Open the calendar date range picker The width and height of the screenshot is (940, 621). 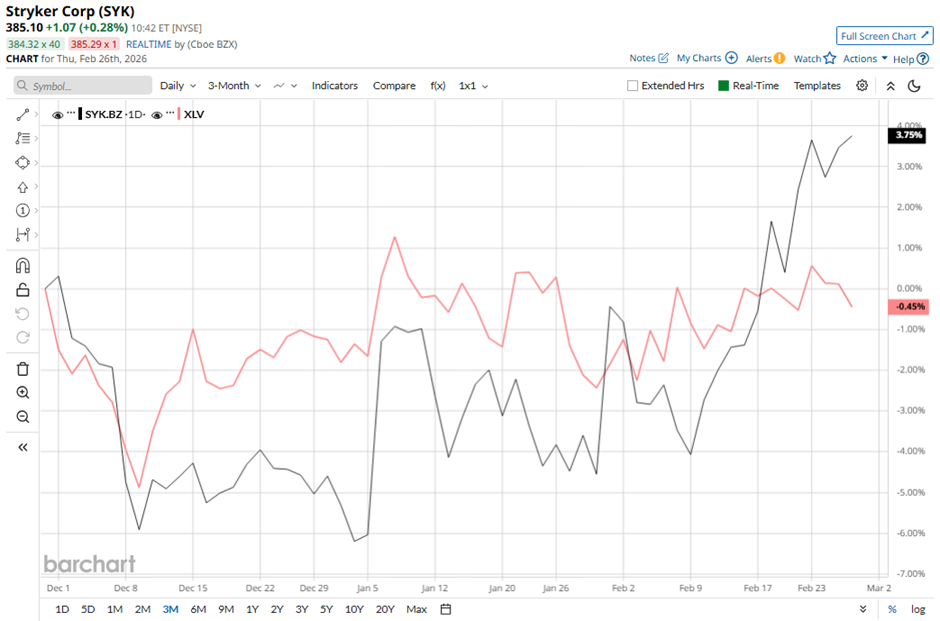pyautogui.click(x=446, y=609)
